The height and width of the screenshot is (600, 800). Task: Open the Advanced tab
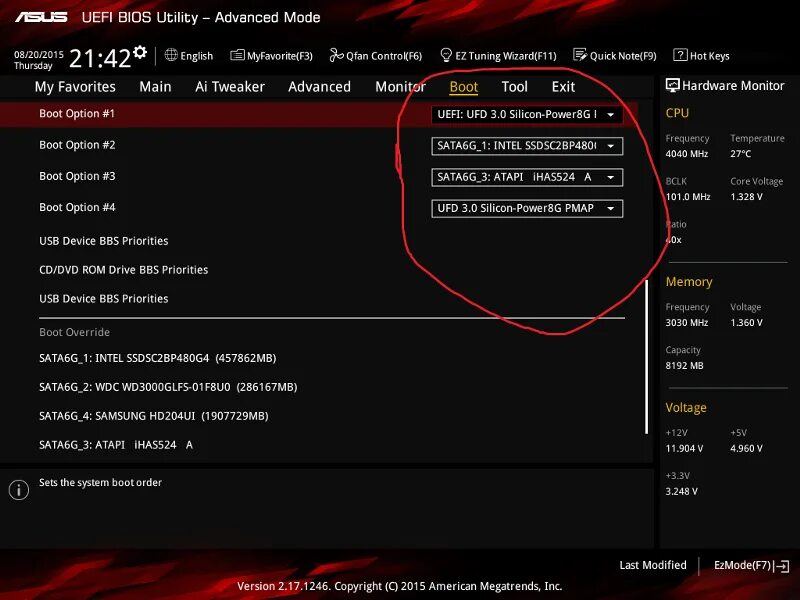coord(319,87)
